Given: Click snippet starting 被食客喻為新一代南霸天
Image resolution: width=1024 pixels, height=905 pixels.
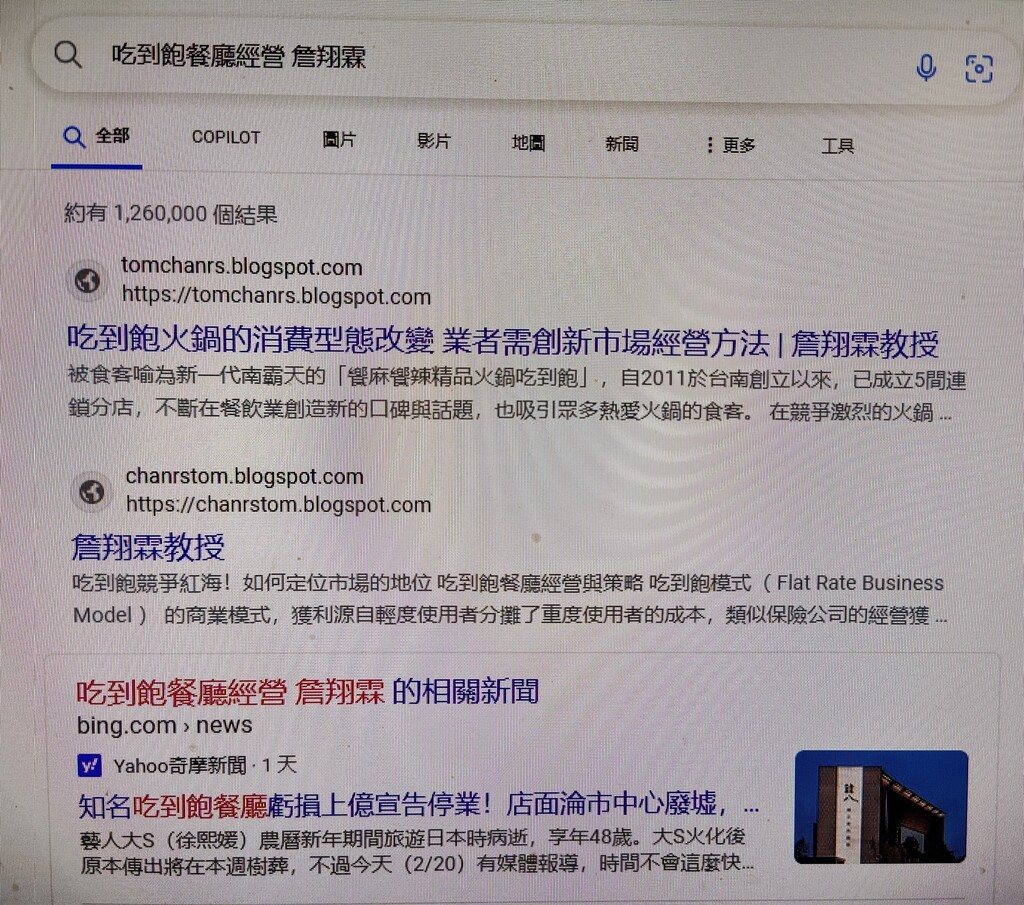Looking at the screenshot, I should pyautogui.click(x=516, y=394).
